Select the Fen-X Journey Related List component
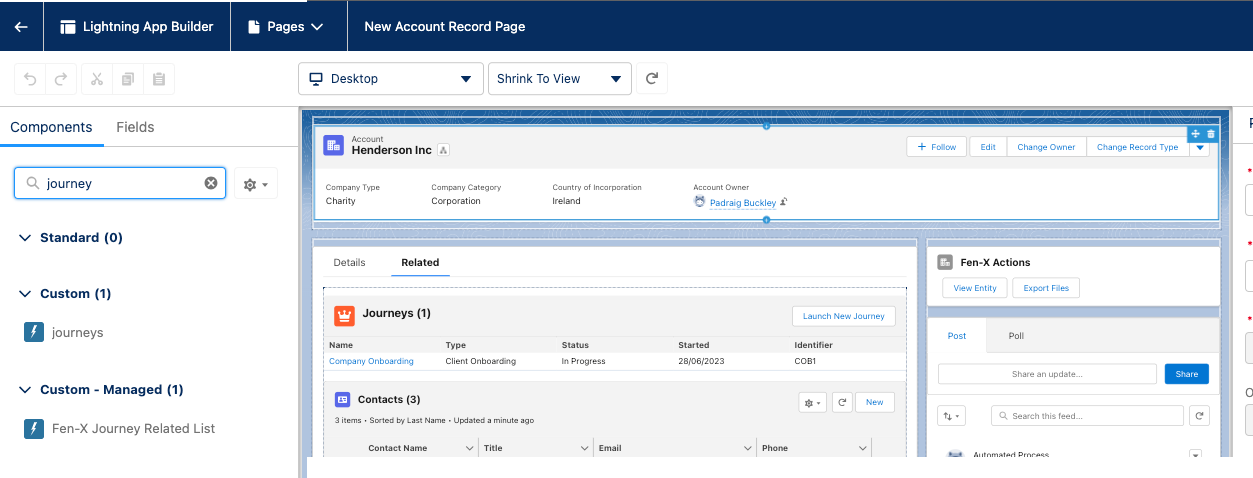The height and width of the screenshot is (478, 1253). 133,429
